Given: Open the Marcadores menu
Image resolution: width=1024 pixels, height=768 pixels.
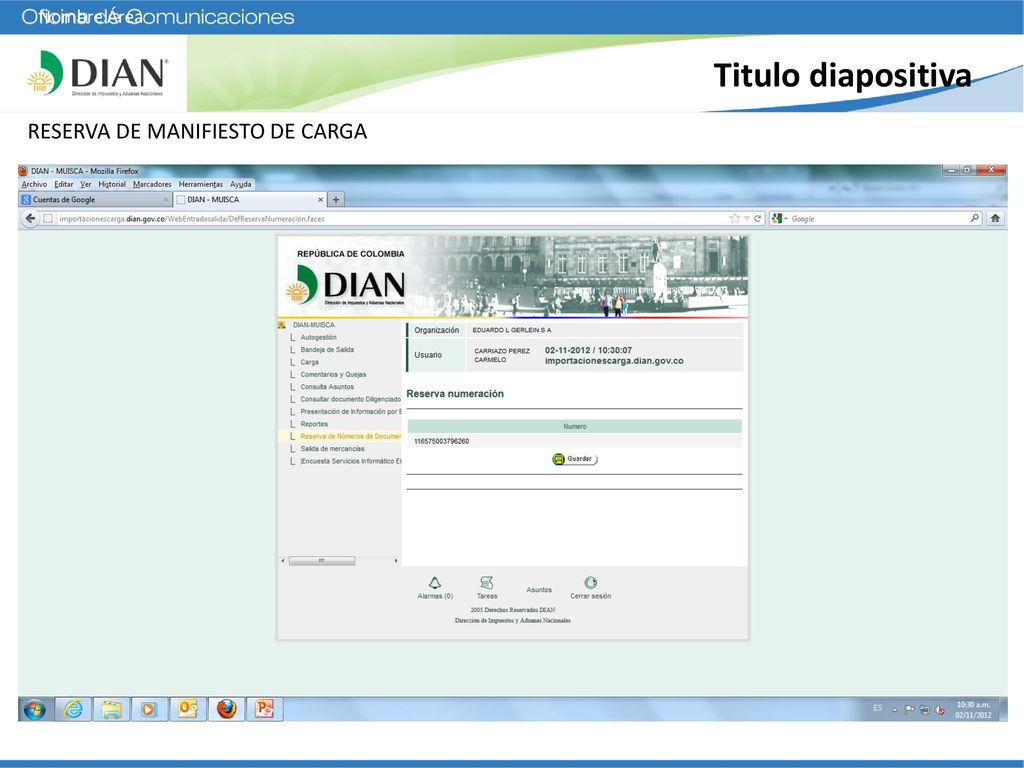Looking at the screenshot, I should click(152, 184).
